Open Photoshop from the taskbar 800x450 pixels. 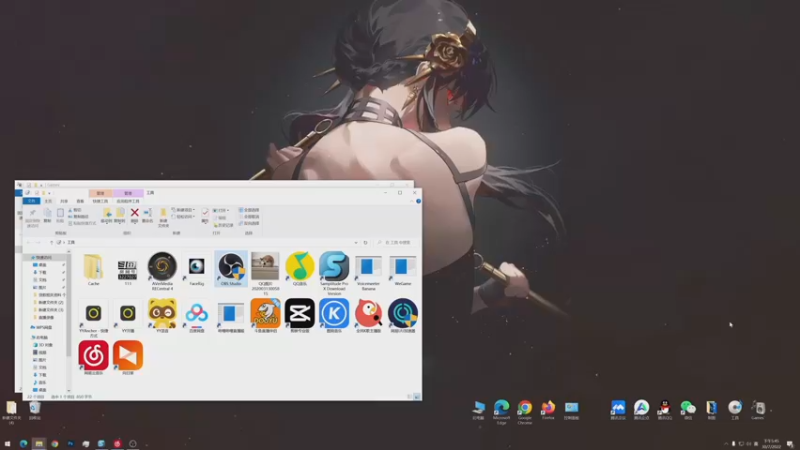pos(70,444)
